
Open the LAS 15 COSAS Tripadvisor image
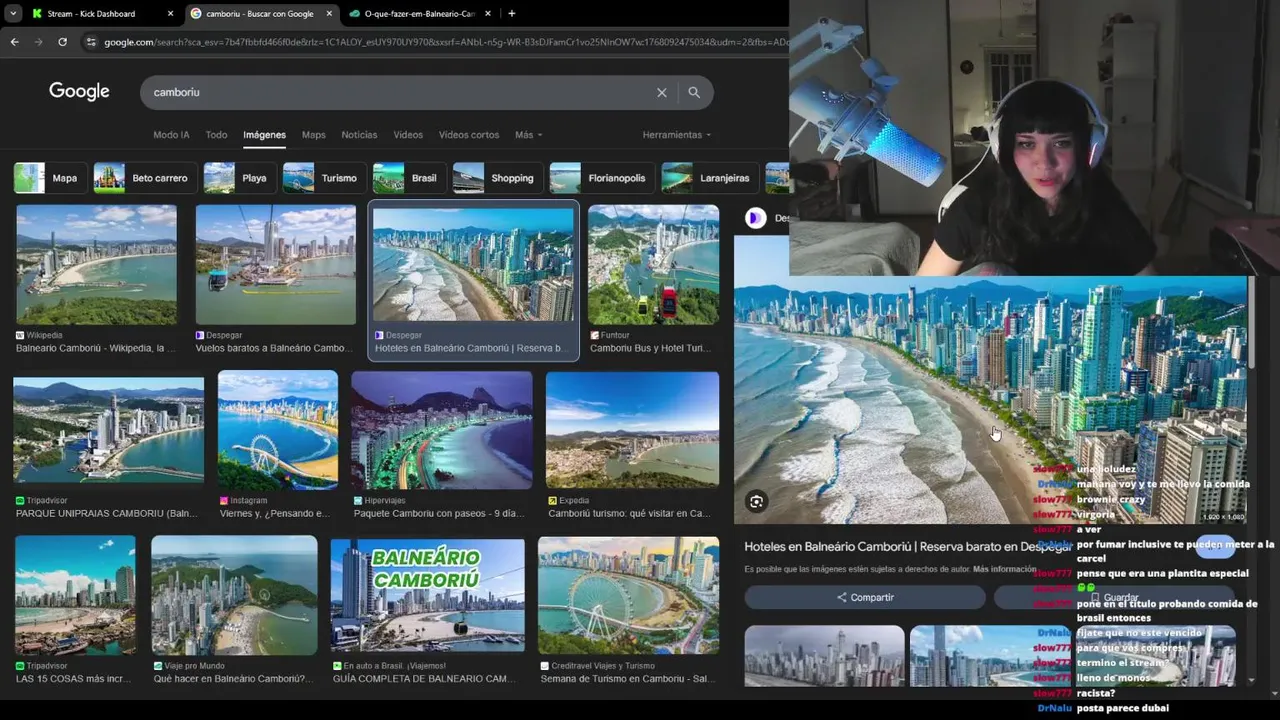[x=75, y=595]
